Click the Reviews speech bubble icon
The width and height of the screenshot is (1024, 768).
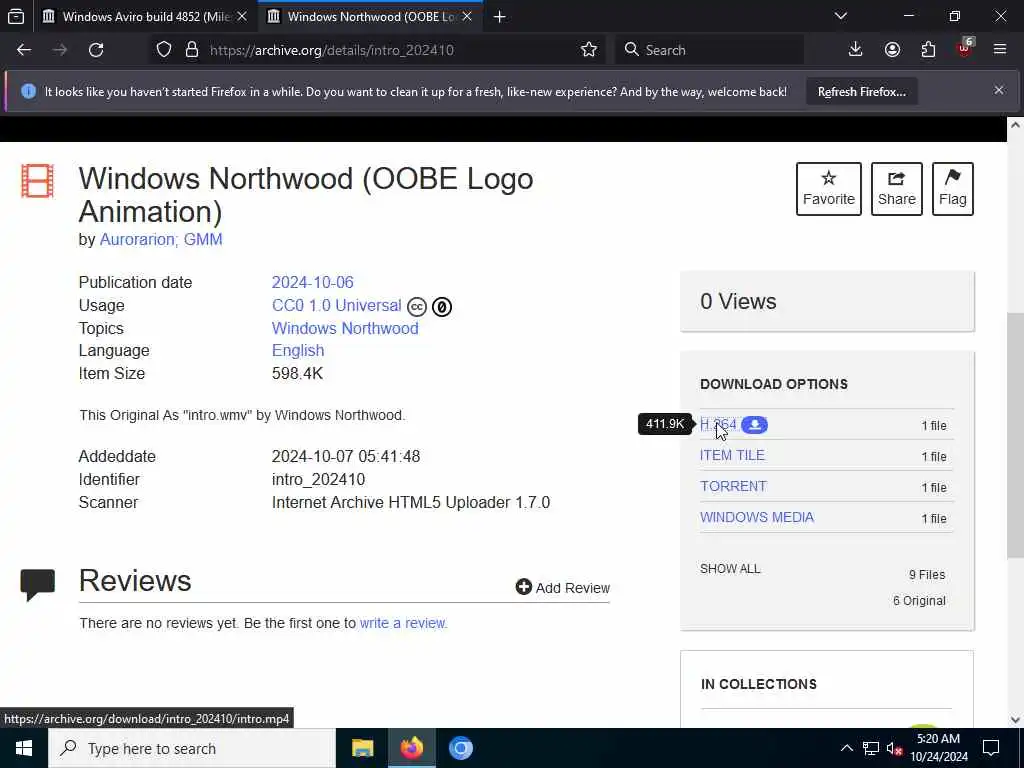tap(37, 584)
